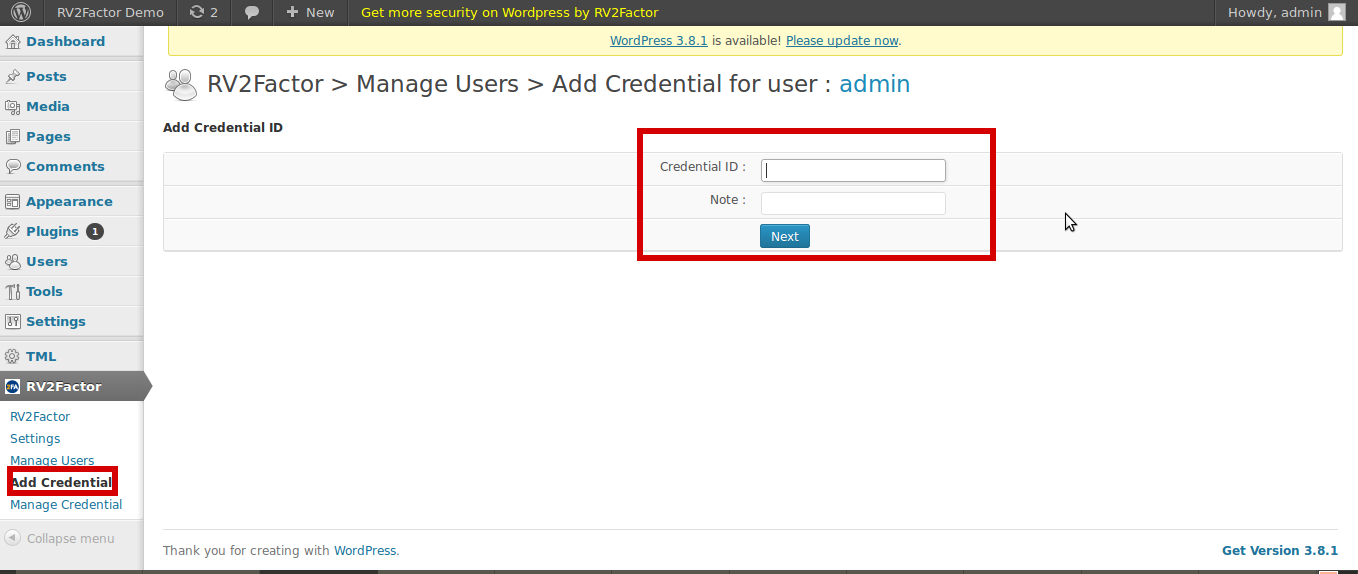The height and width of the screenshot is (574, 1358).
Task: Open the Pages menu item
Action: point(48,136)
